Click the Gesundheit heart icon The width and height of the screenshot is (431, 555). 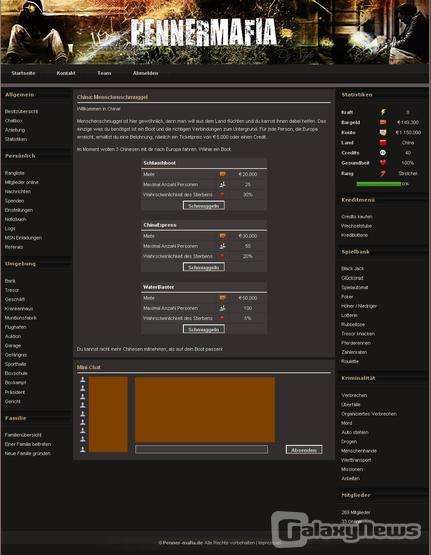(x=383, y=163)
